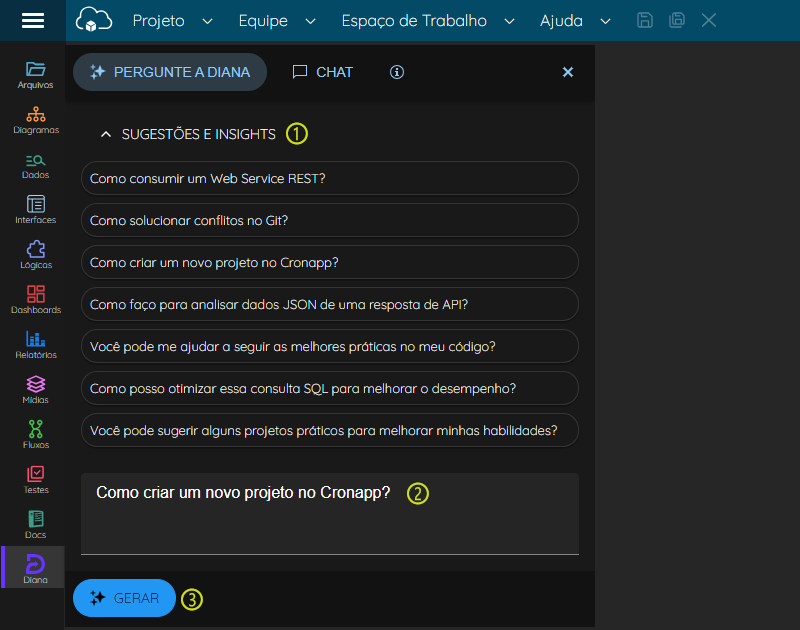Image resolution: width=800 pixels, height=630 pixels.
Task: Select suggestion about projetos práticos para habilidades
Action: 330,430
